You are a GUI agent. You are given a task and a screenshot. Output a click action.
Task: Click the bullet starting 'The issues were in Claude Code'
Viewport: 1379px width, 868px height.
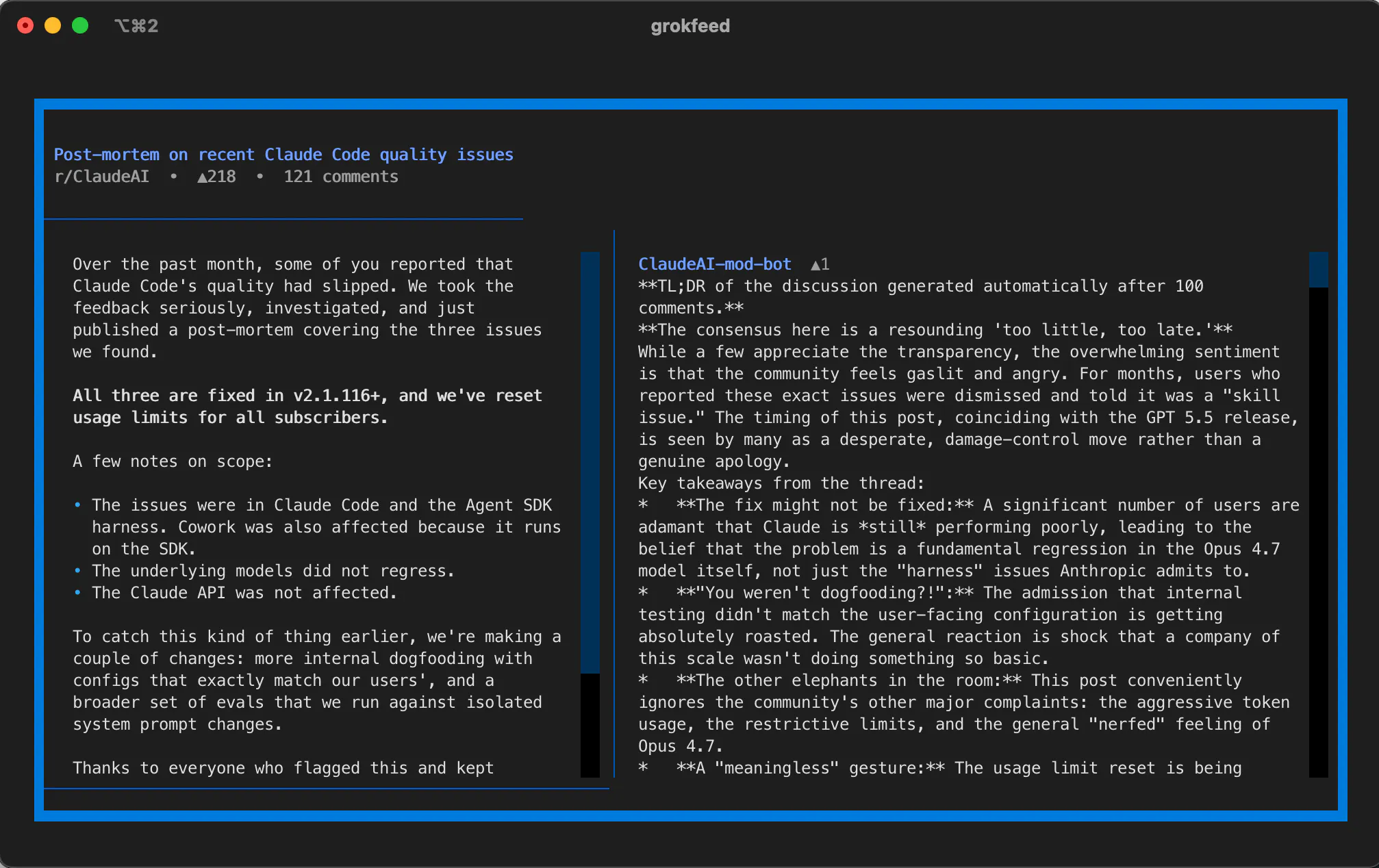(327, 527)
